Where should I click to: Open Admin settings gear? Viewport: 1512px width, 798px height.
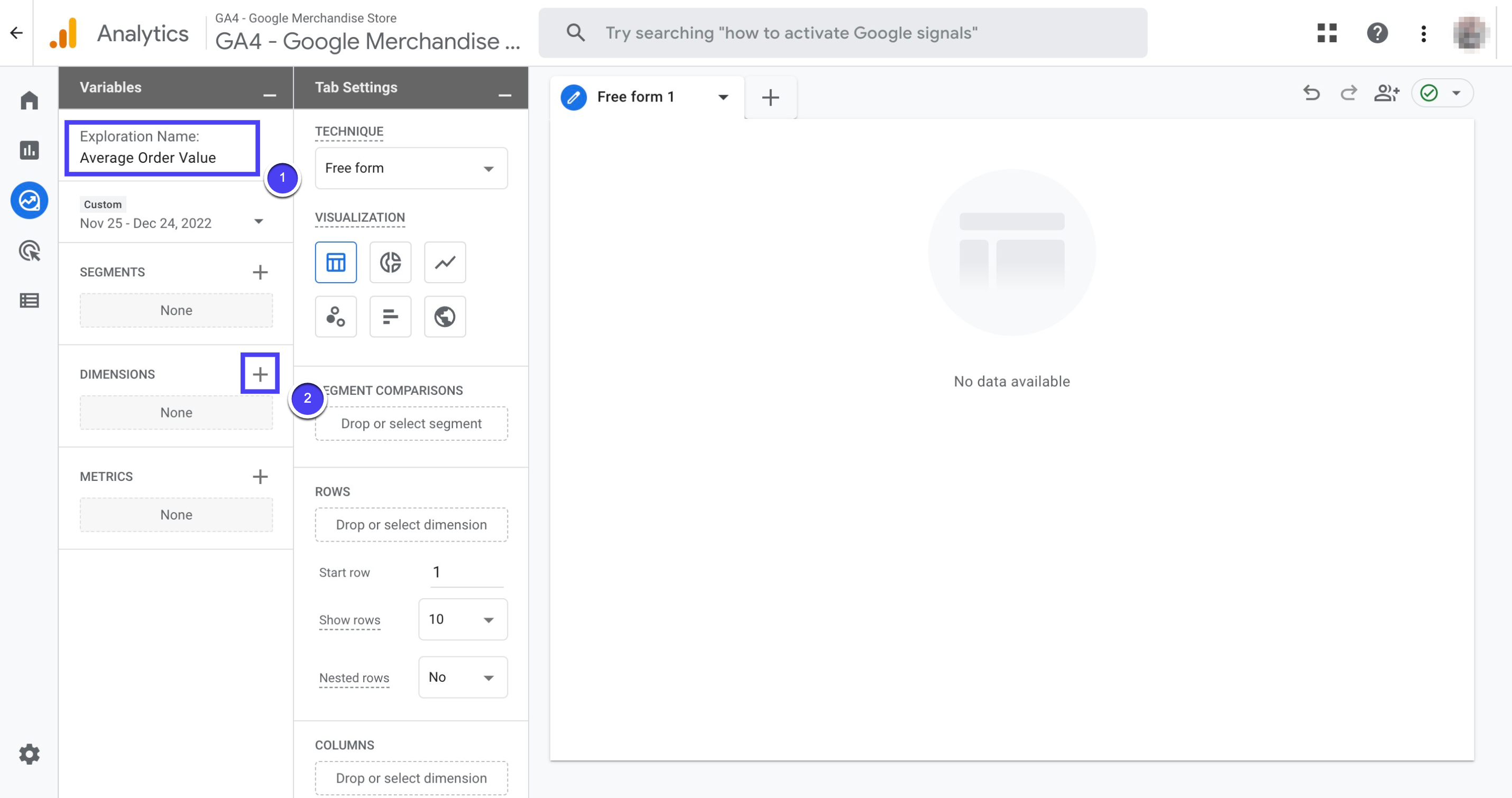[x=29, y=754]
